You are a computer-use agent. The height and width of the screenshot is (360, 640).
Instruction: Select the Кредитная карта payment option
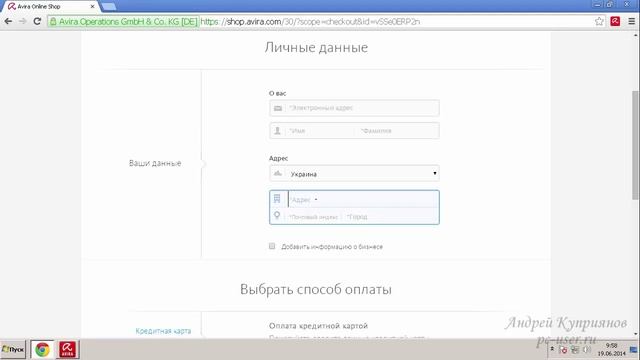(163, 331)
